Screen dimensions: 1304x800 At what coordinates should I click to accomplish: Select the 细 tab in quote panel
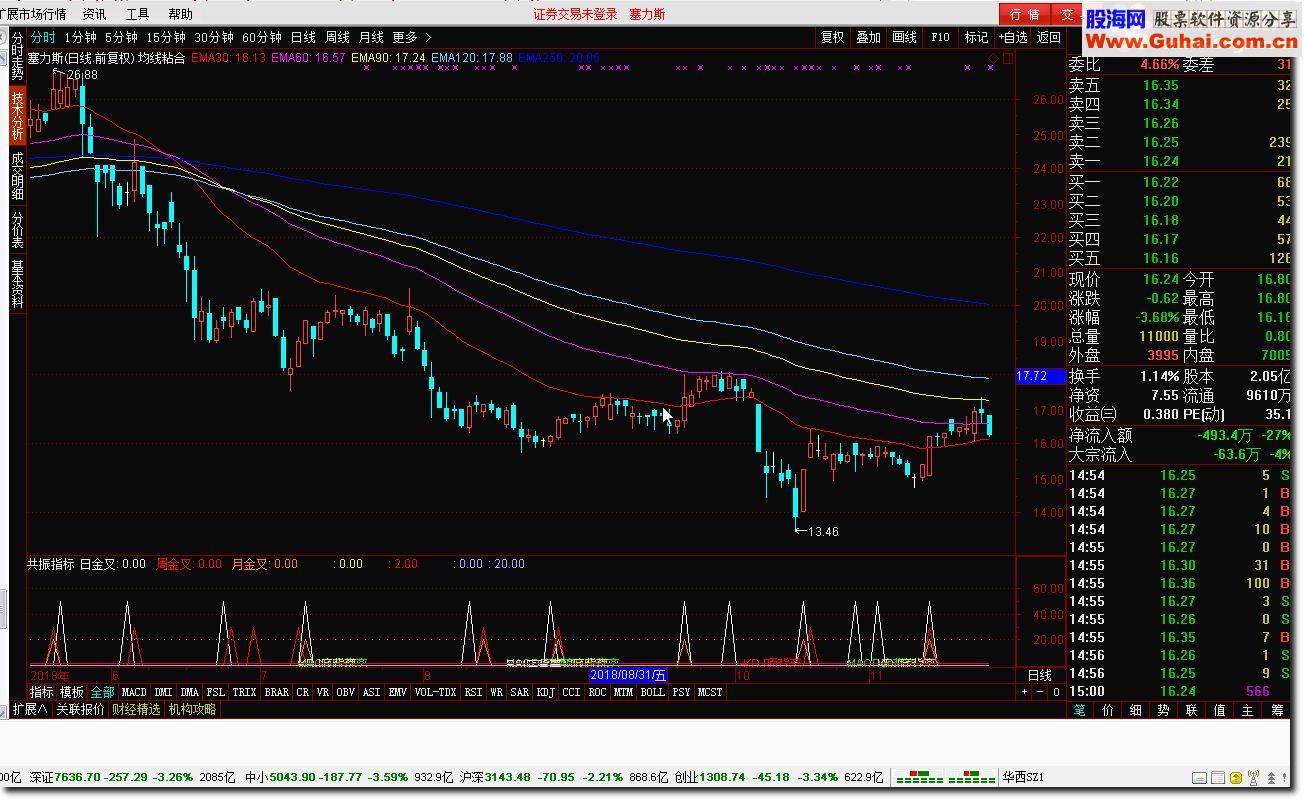tap(1136, 710)
